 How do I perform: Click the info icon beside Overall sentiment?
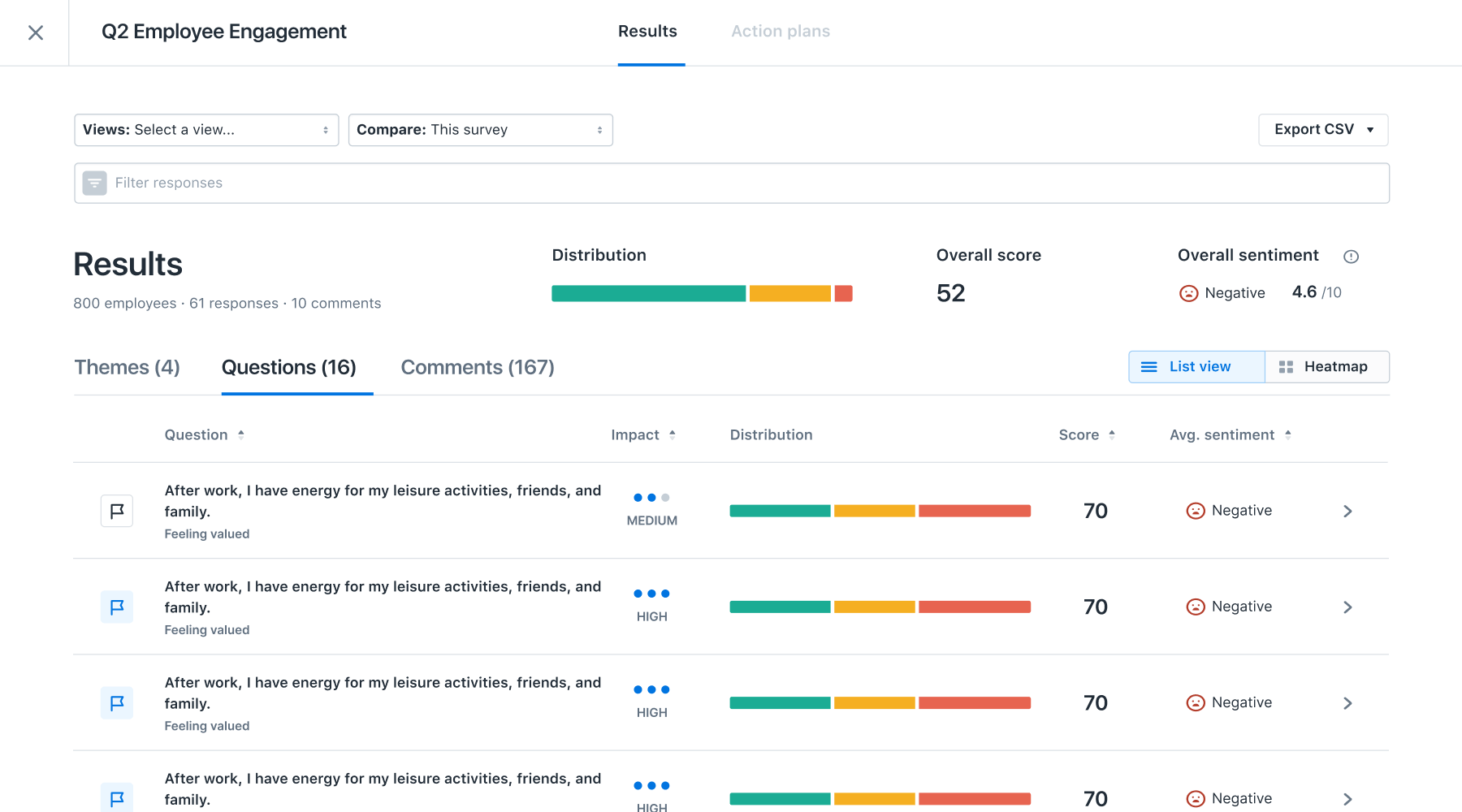click(1352, 256)
